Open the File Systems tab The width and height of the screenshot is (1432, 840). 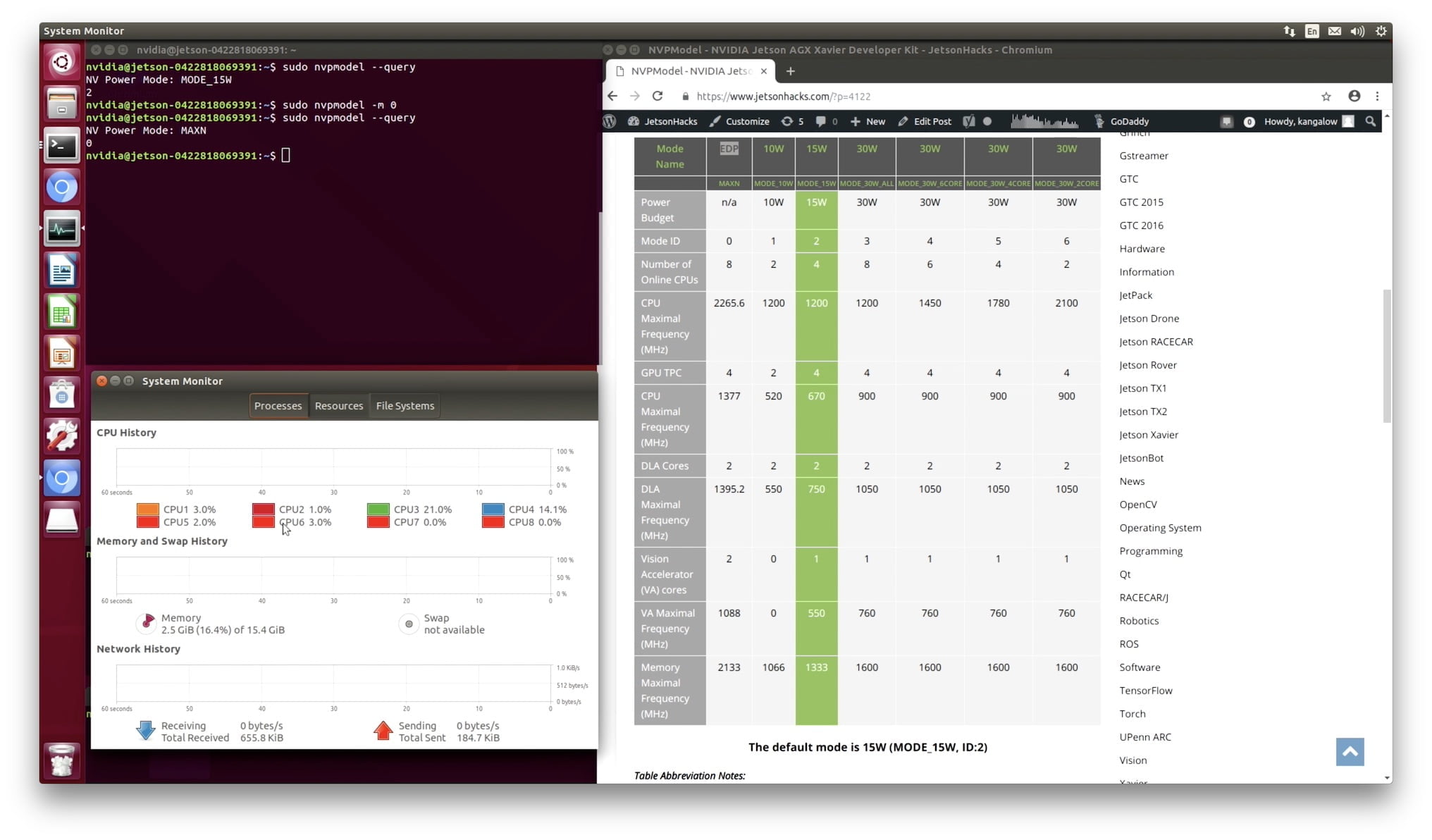[x=405, y=406]
